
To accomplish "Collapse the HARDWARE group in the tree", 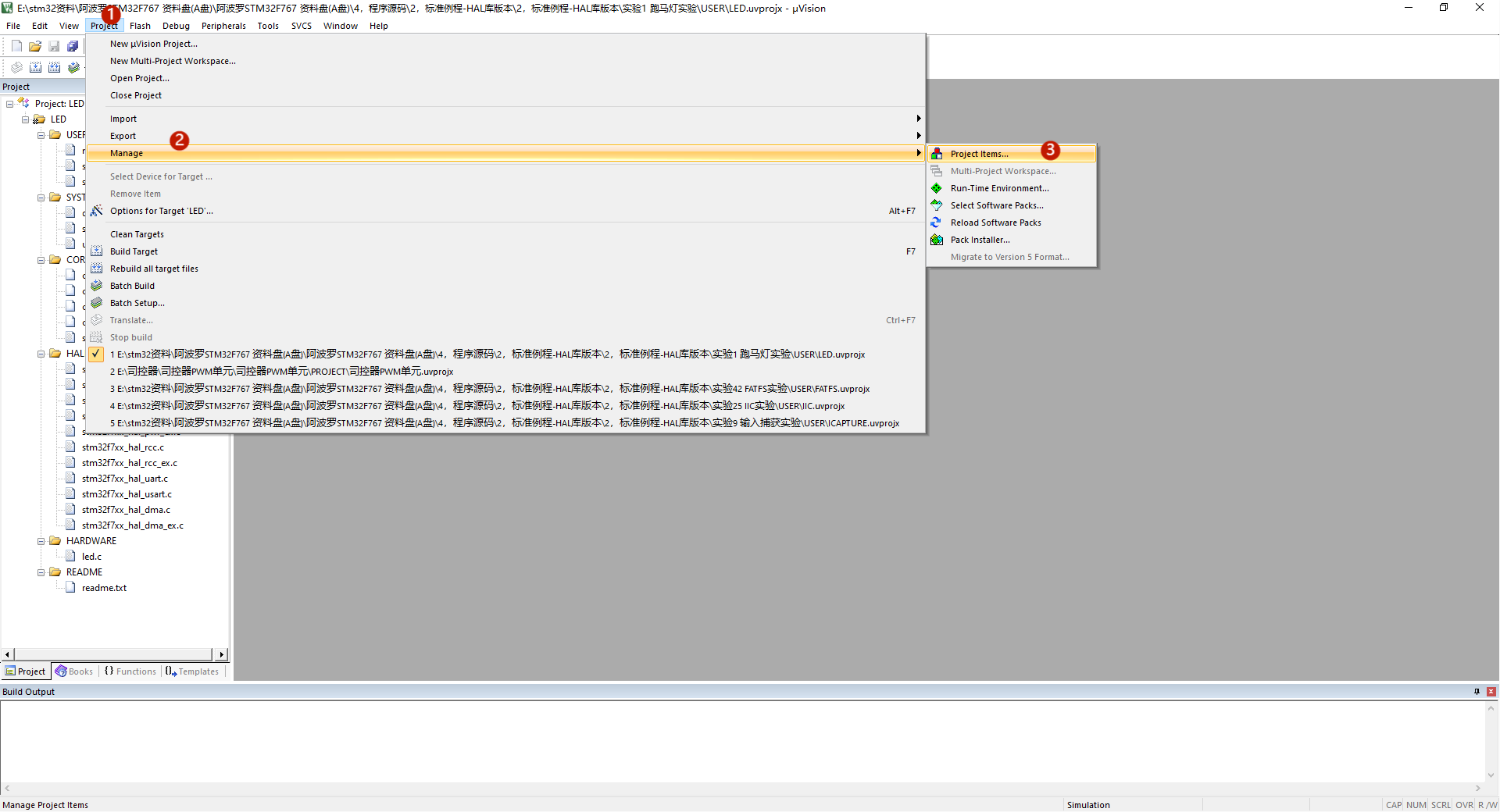I will click(41, 541).
